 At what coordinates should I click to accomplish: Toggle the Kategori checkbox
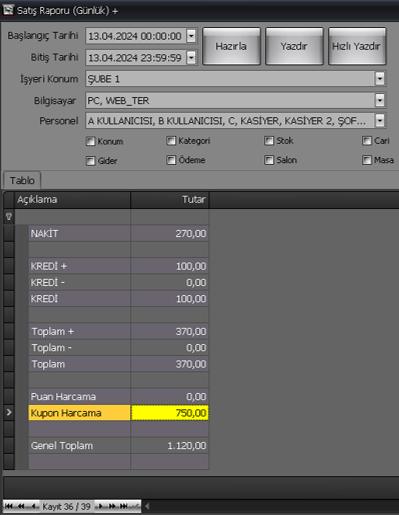171,141
